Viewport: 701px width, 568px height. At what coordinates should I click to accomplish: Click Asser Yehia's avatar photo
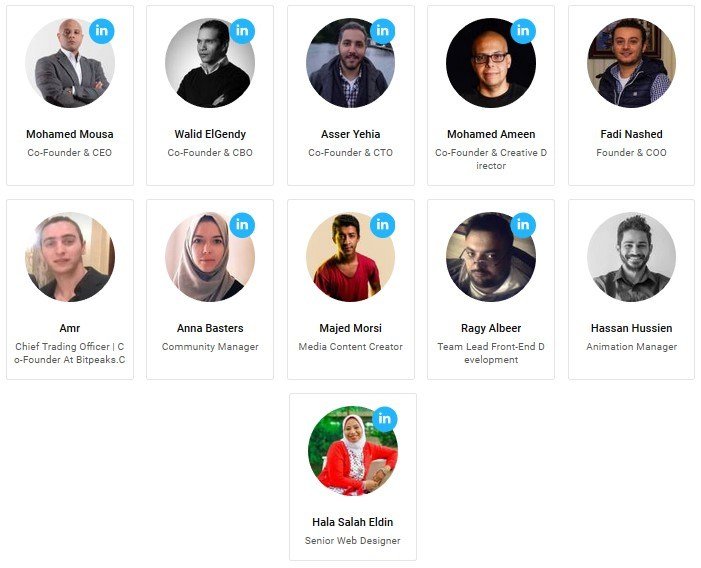pyautogui.click(x=350, y=63)
